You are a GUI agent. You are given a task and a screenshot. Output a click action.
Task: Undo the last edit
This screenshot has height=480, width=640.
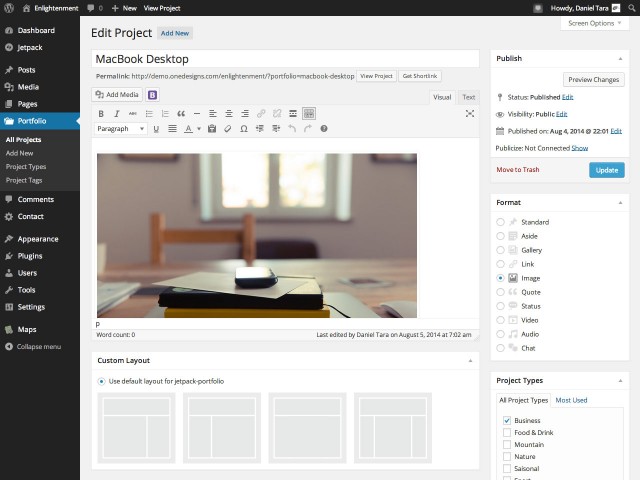pyautogui.click(x=292, y=129)
